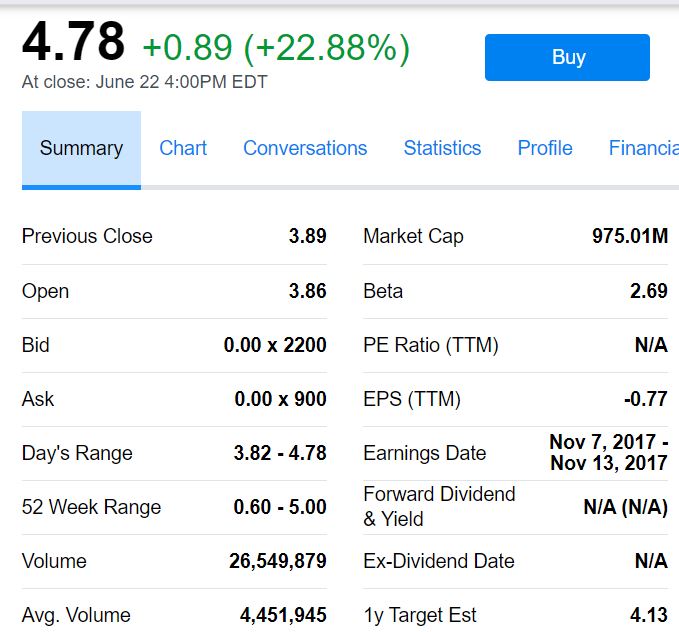The height and width of the screenshot is (632, 679).
Task: Click the PE Ratio (TTM) label
Action: (x=431, y=345)
